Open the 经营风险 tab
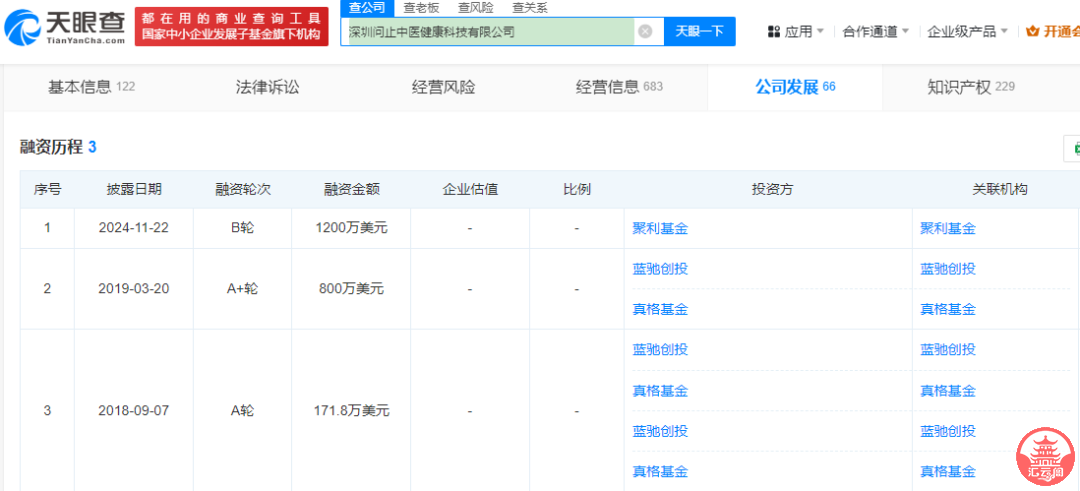 [444, 87]
